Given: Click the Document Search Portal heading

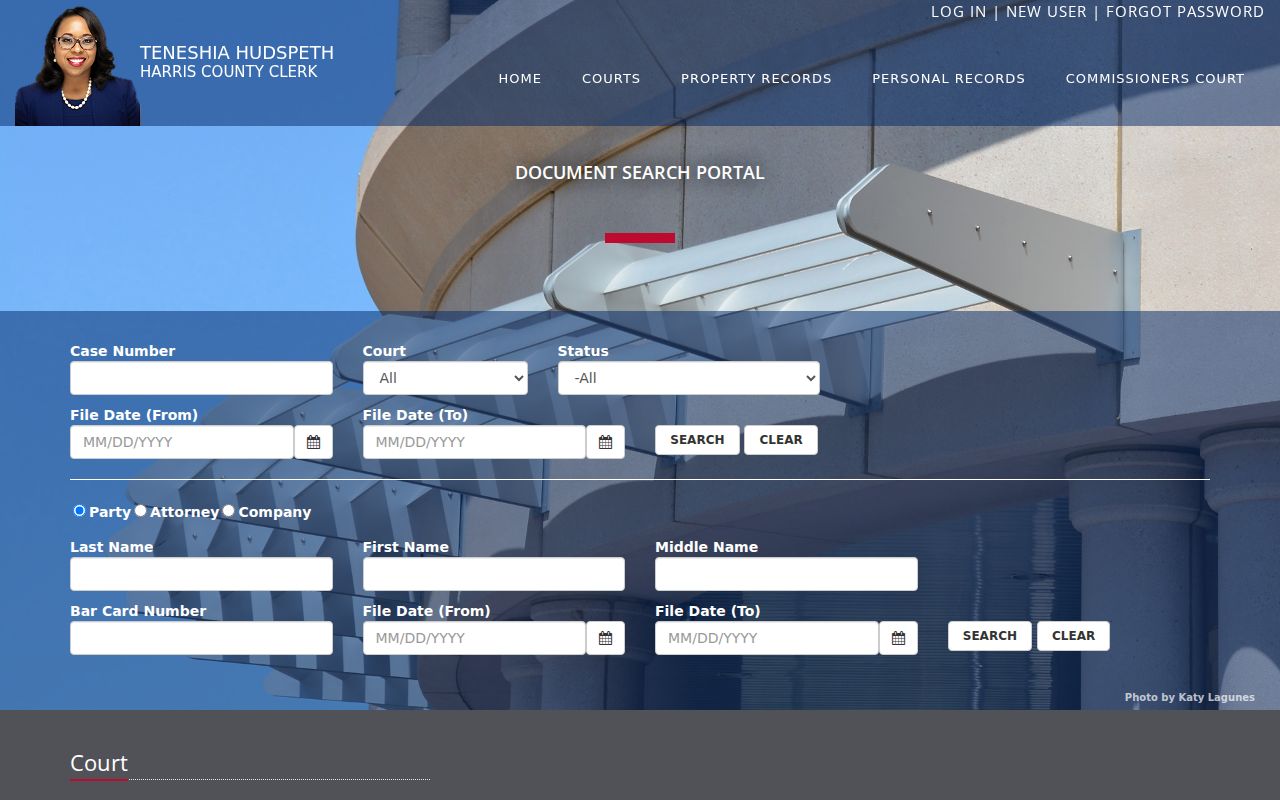Looking at the screenshot, I should point(640,172).
